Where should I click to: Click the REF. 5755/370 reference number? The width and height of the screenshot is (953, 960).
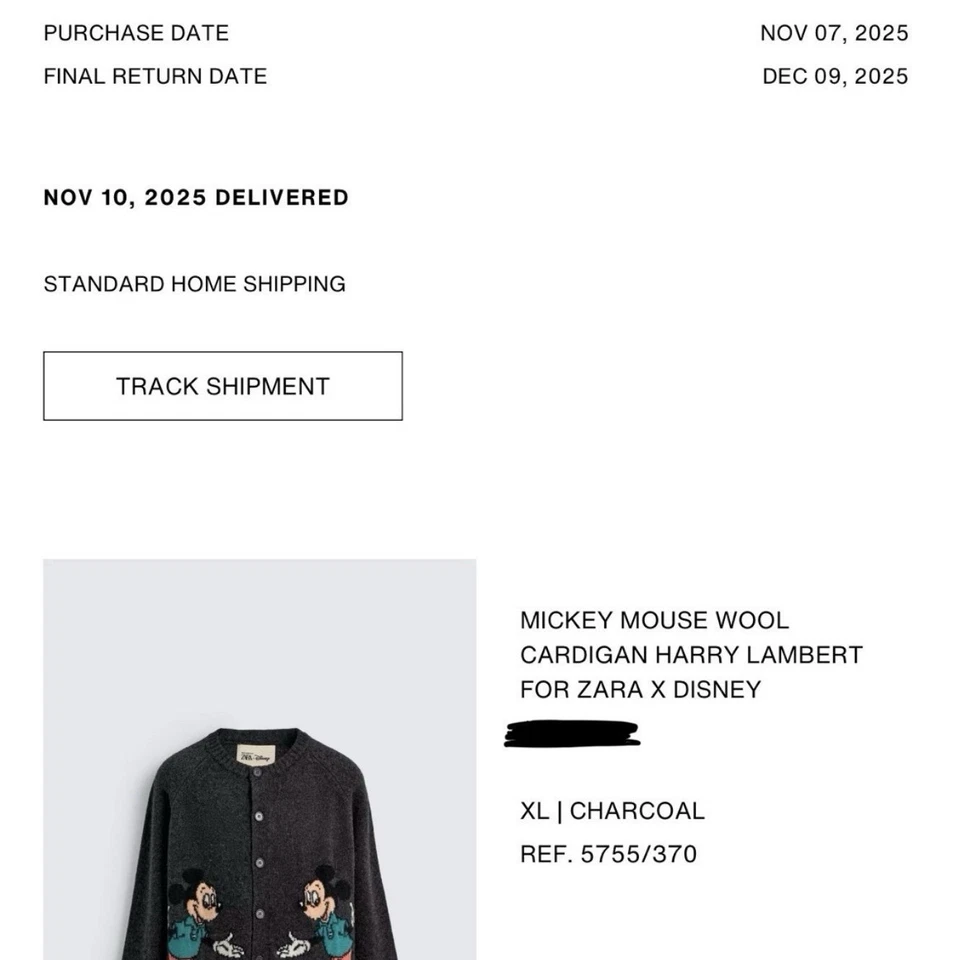(606, 854)
